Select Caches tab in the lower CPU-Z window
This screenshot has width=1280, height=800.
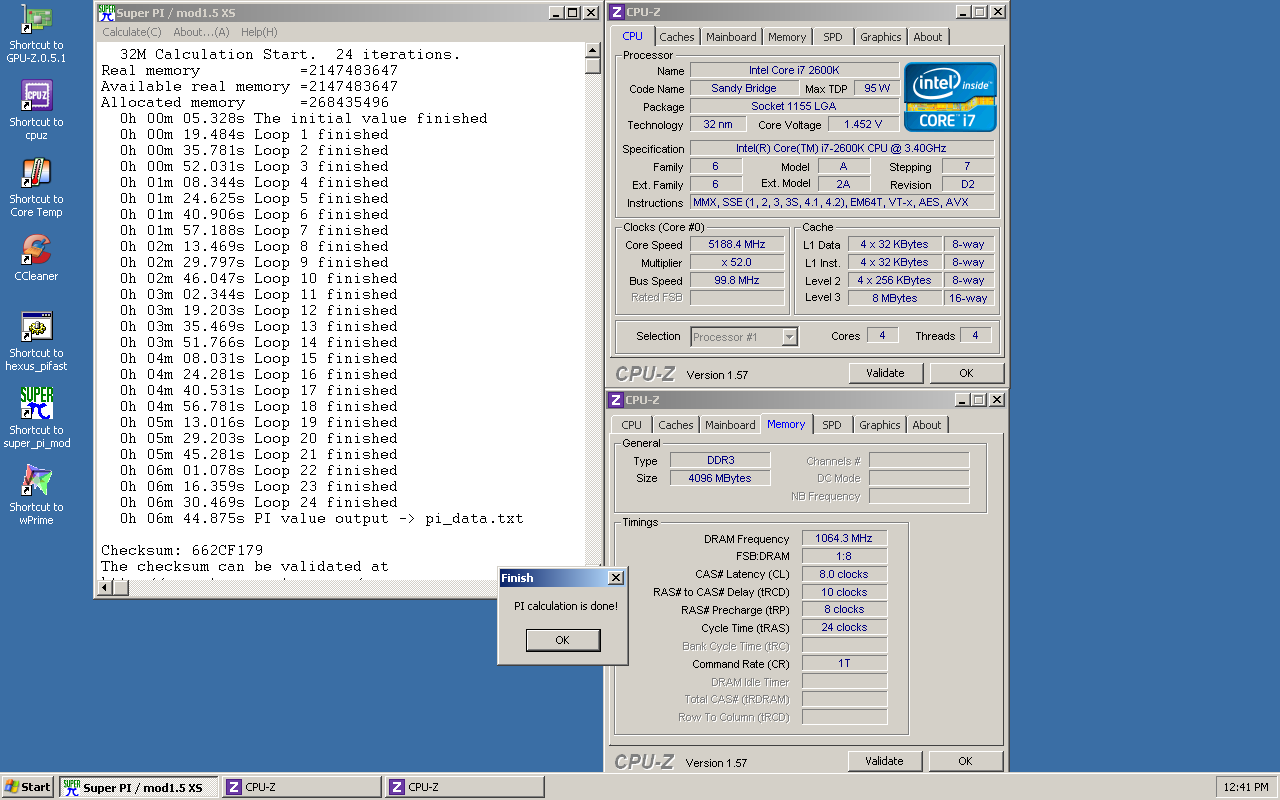tap(676, 425)
